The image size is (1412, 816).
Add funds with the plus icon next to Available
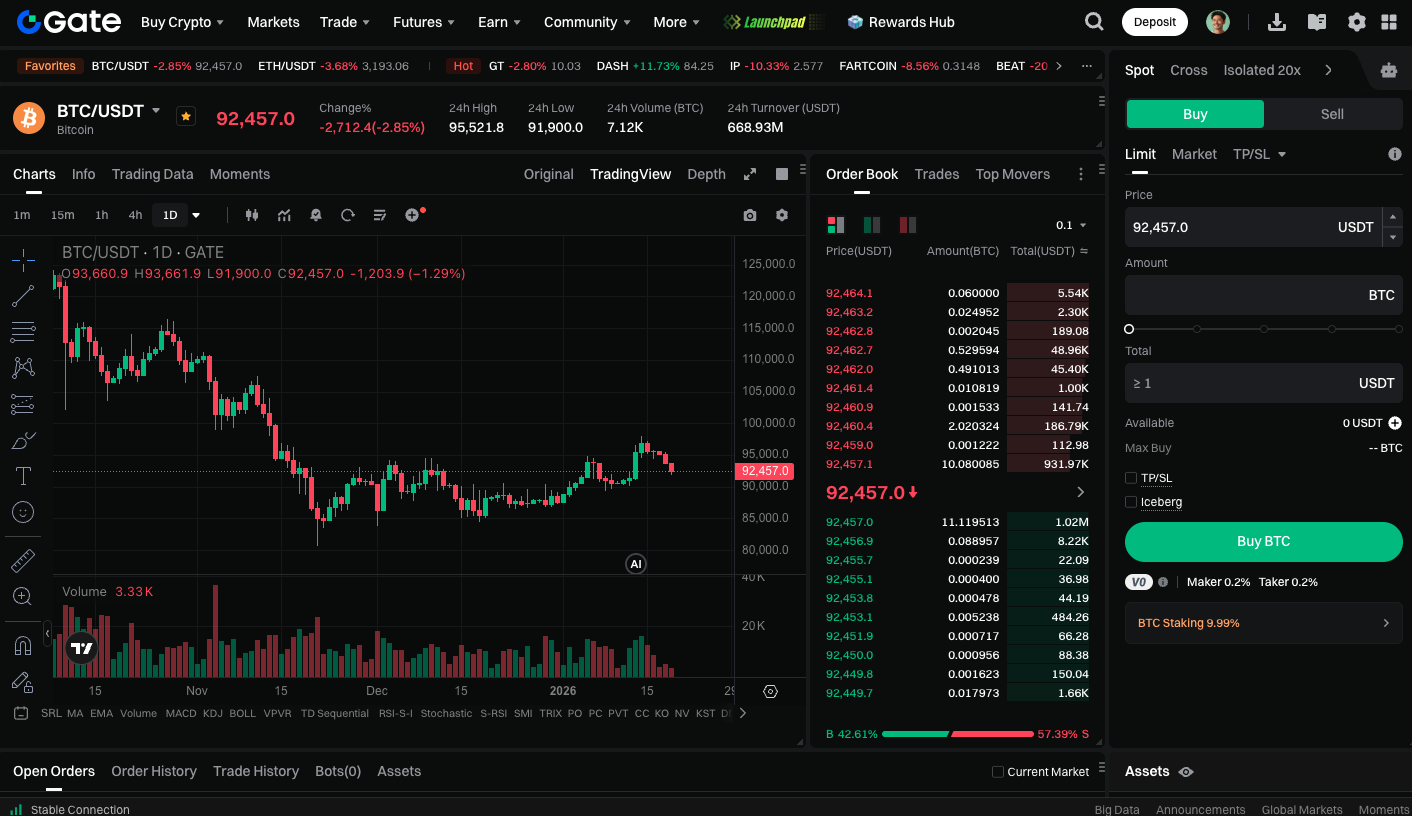coord(1395,423)
